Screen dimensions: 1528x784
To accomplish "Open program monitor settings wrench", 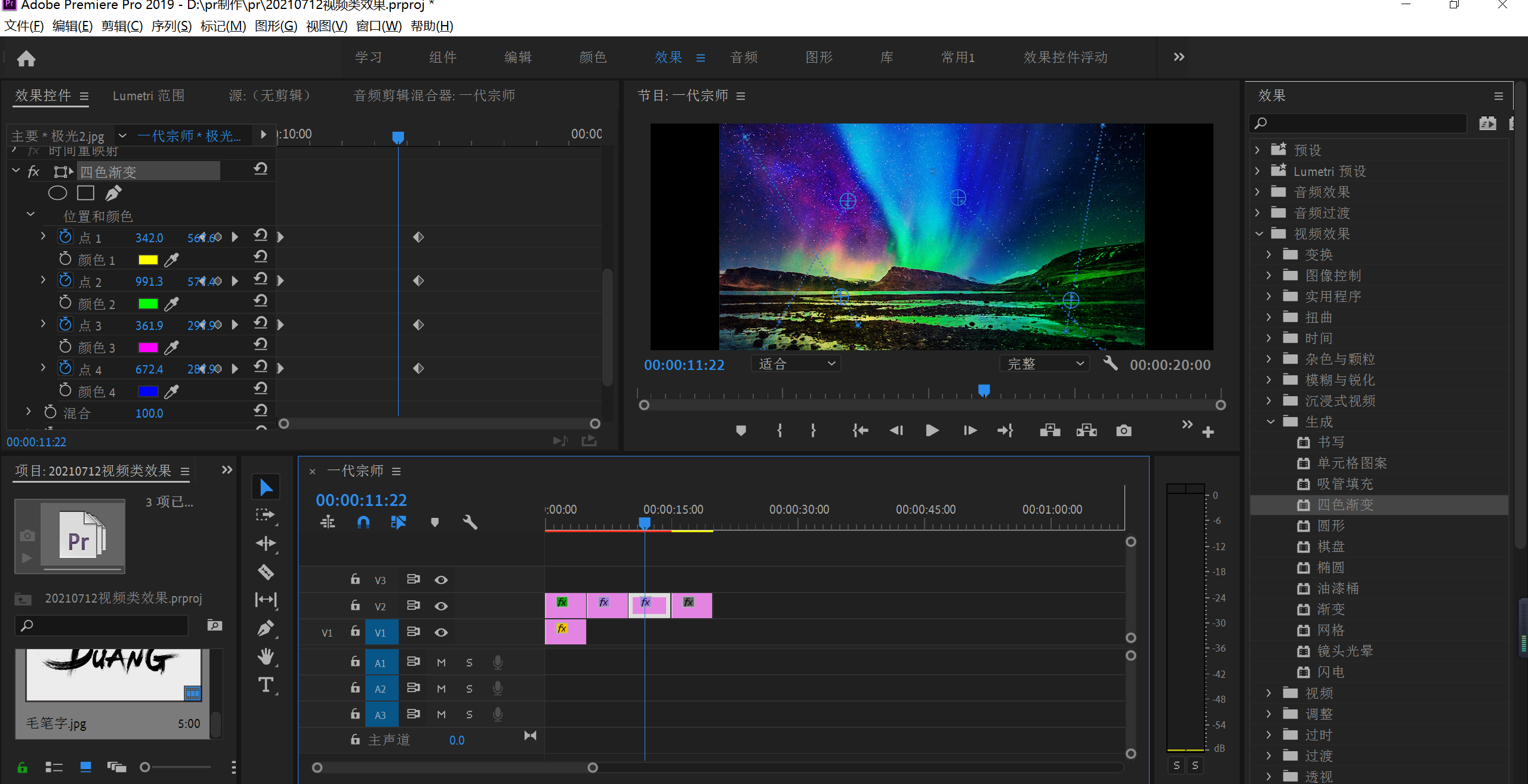I will pos(1110,363).
